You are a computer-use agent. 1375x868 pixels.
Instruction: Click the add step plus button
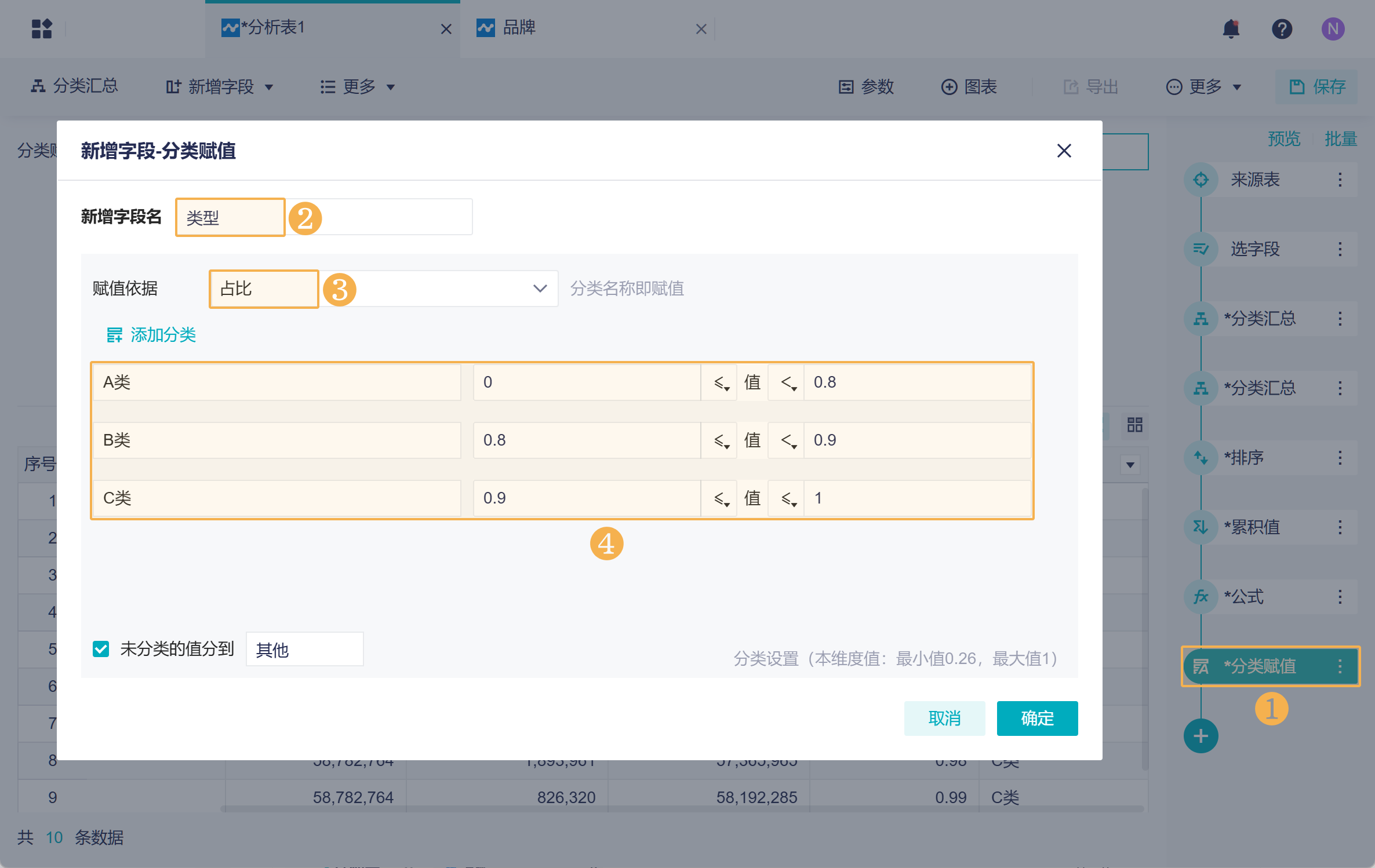pos(1201,736)
